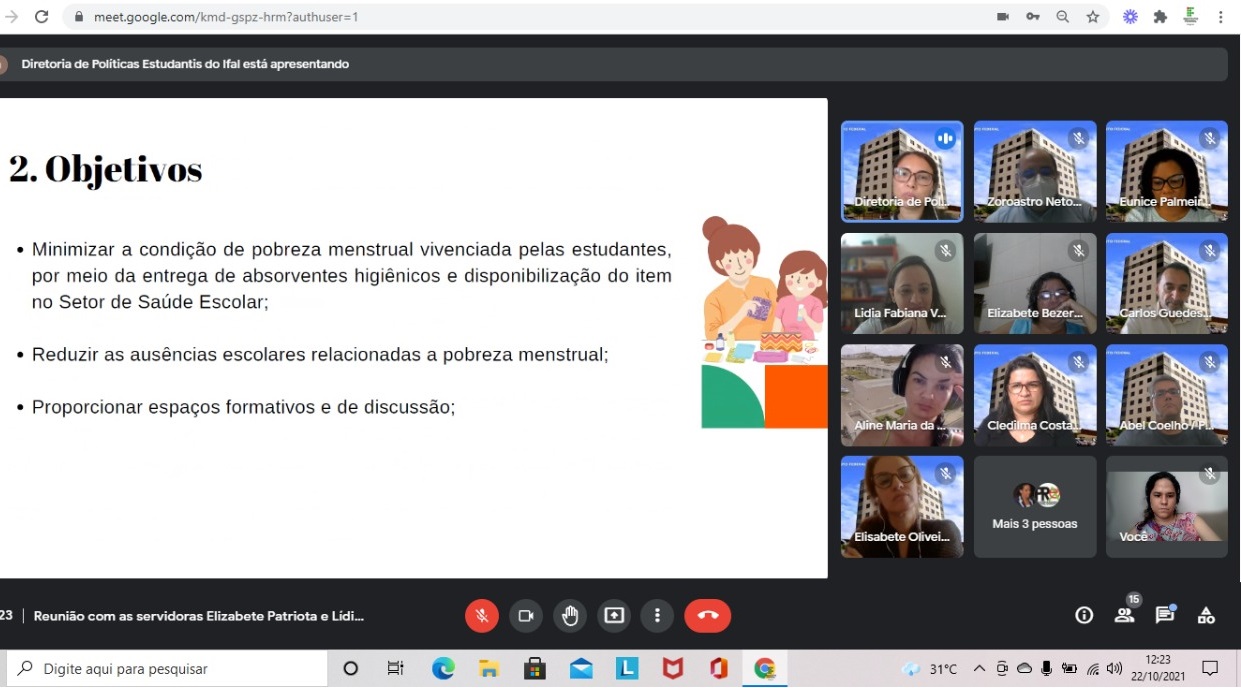The height and width of the screenshot is (688, 1241).
Task: Open the chat messages panel
Action: click(x=1165, y=615)
